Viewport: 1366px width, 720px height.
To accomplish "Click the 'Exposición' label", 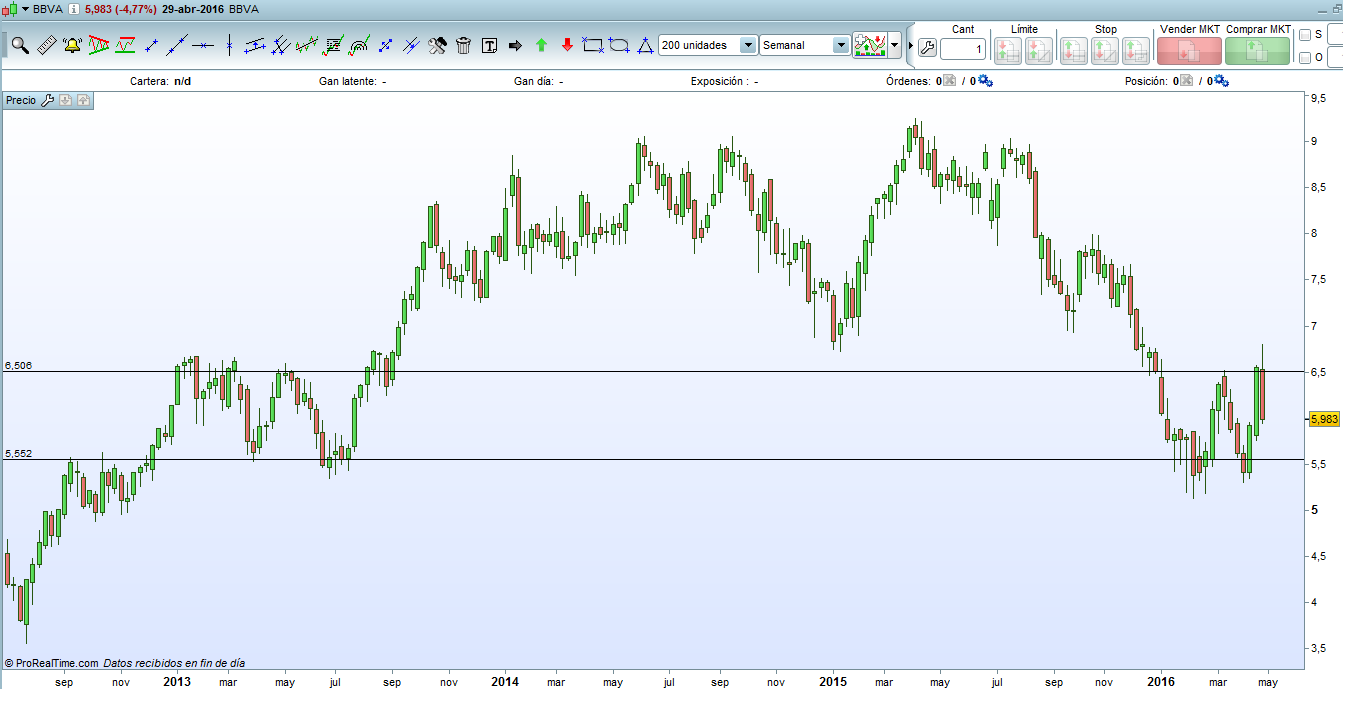I will pyautogui.click(x=718, y=81).
